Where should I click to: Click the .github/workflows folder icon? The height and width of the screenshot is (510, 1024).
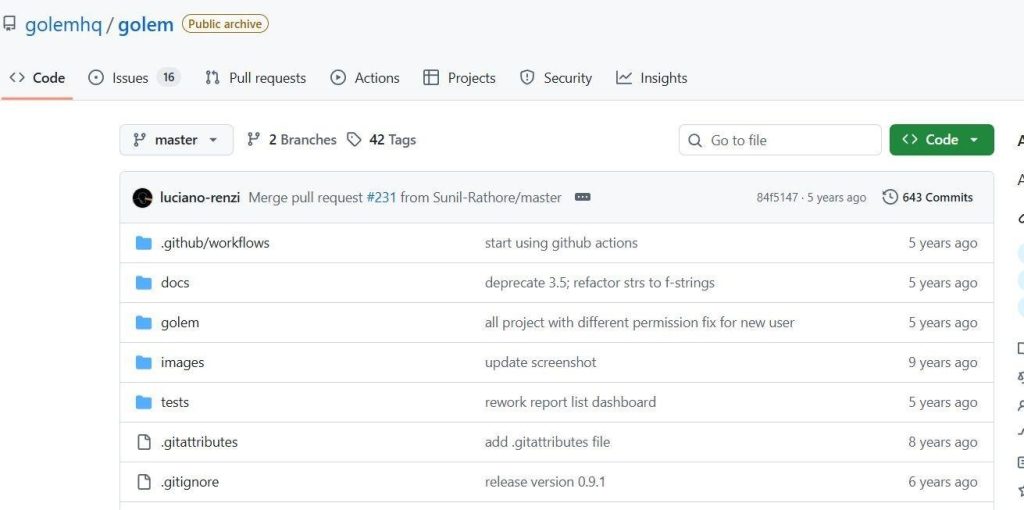(x=143, y=243)
